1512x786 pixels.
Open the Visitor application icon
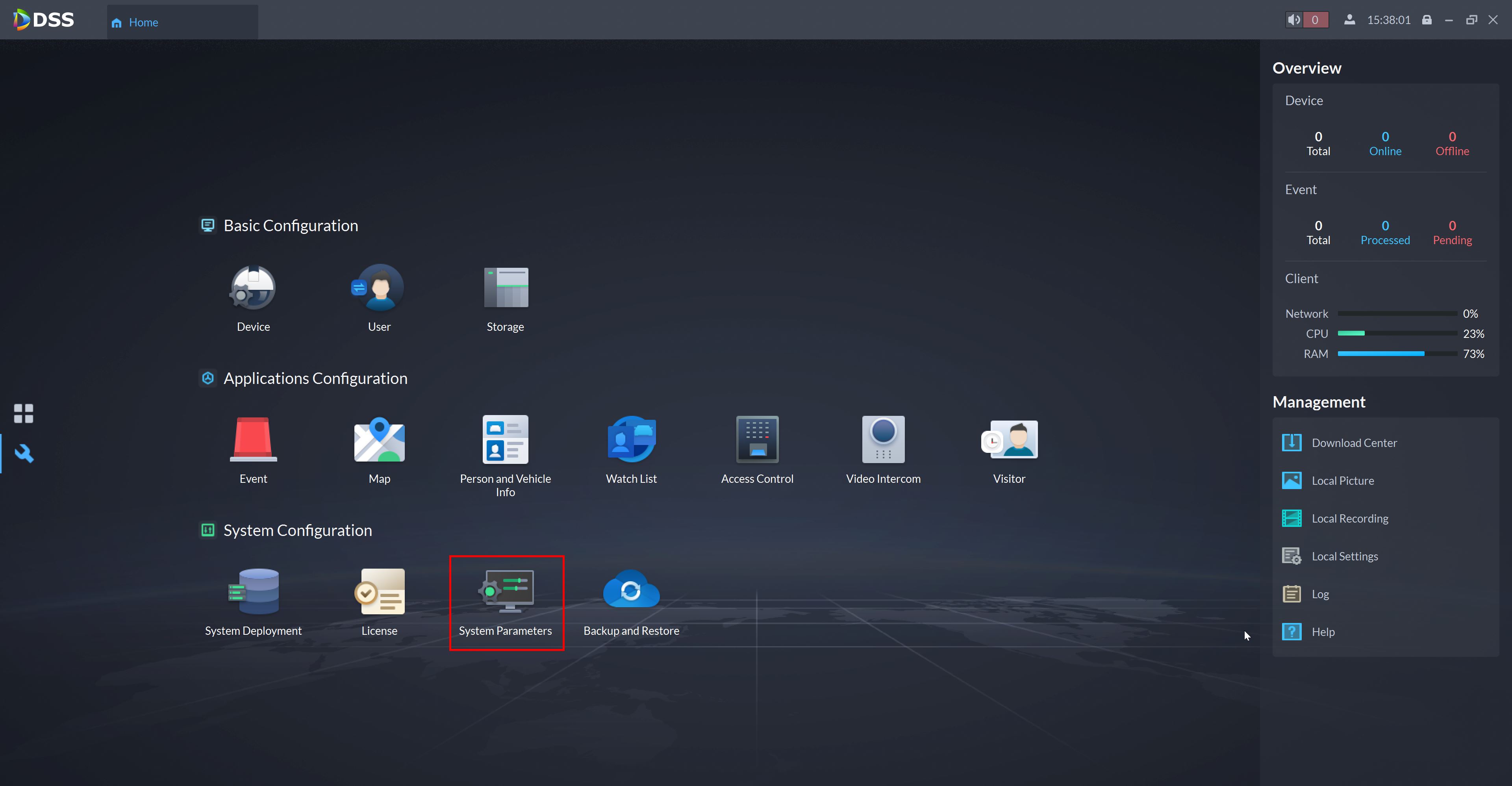1010,440
